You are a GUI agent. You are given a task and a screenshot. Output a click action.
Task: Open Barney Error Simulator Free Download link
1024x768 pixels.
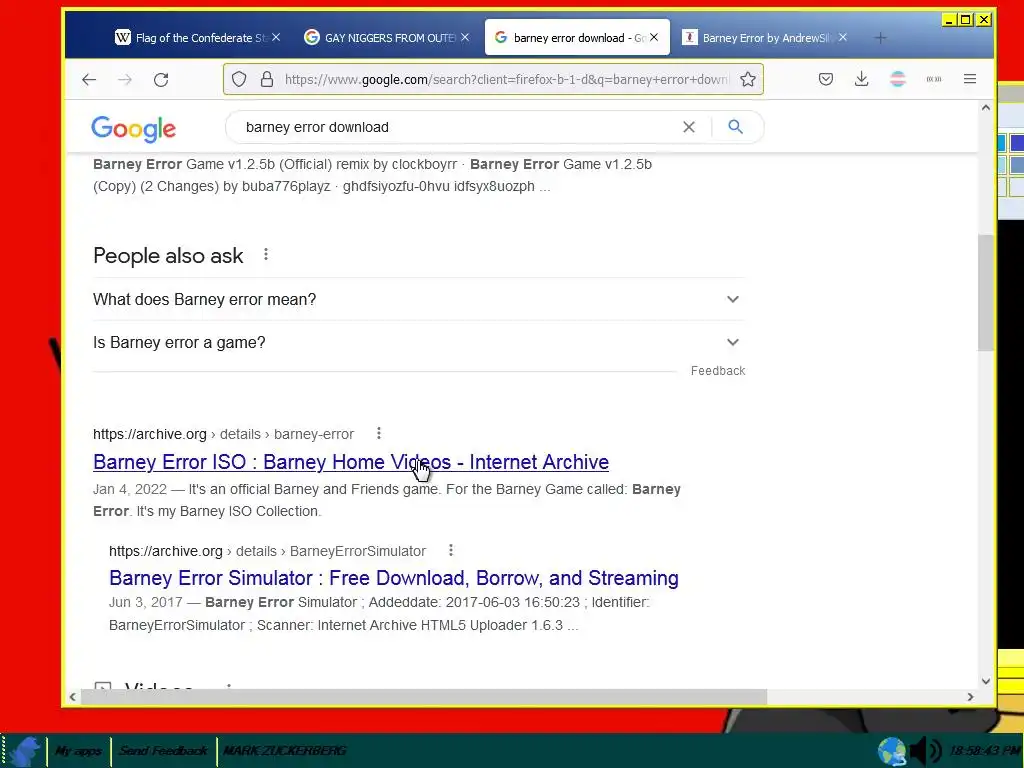pyautogui.click(x=394, y=578)
